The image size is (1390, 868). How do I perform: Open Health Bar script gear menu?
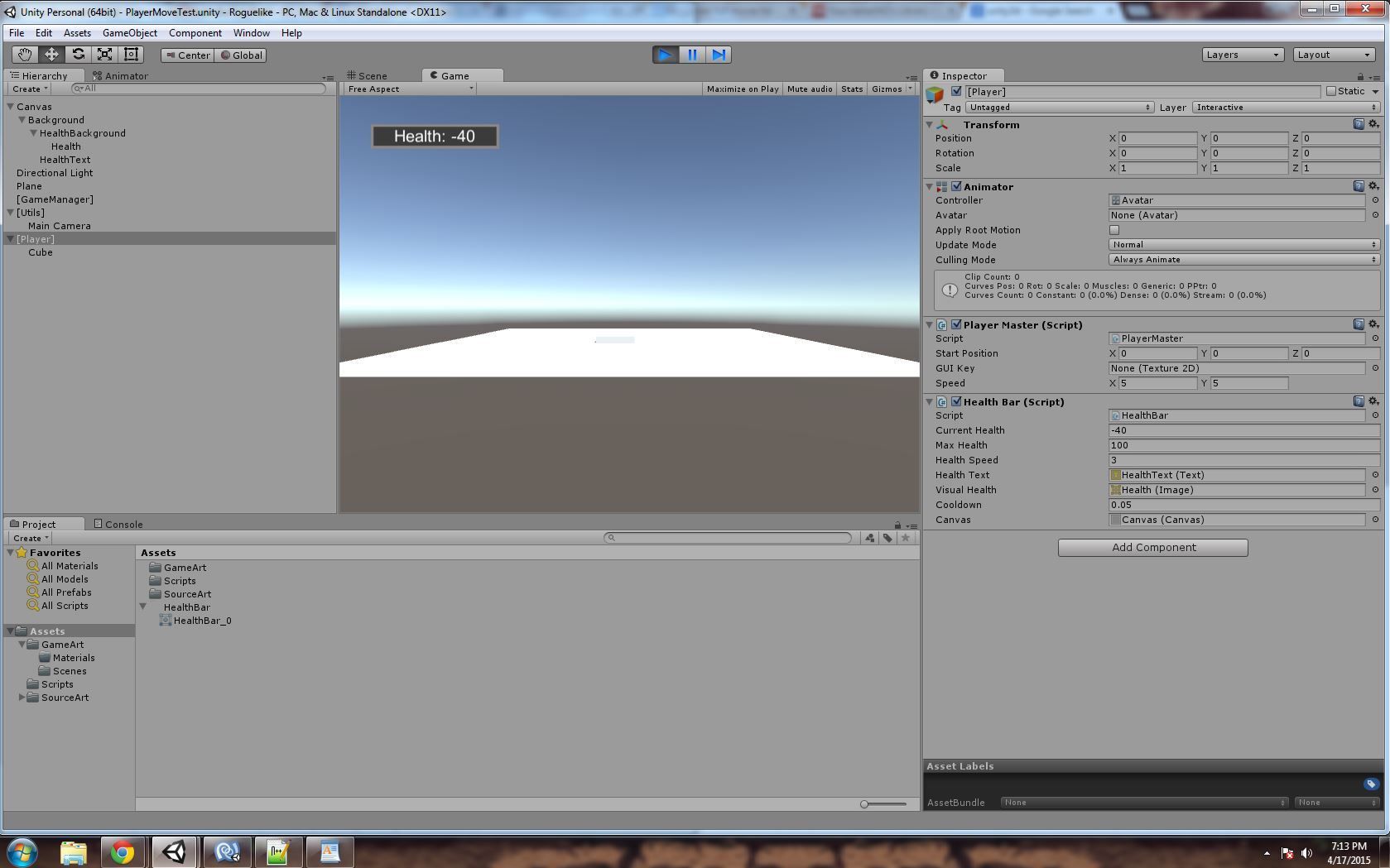pyautogui.click(x=1373, y=401)
